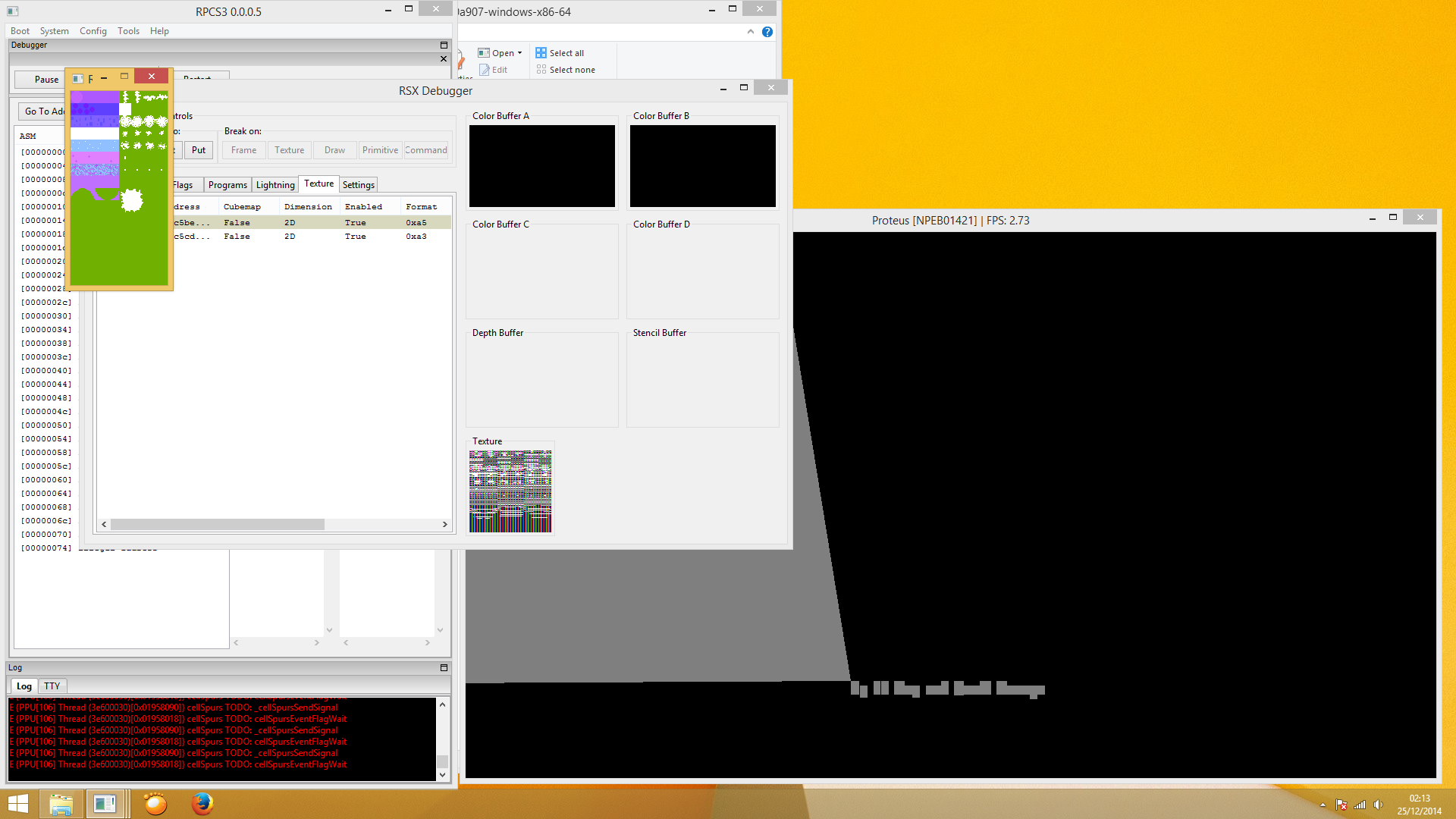This screenshot has width=1456, height=819.
Task: Open volume control in system tray
Action: pos(1379,805)
